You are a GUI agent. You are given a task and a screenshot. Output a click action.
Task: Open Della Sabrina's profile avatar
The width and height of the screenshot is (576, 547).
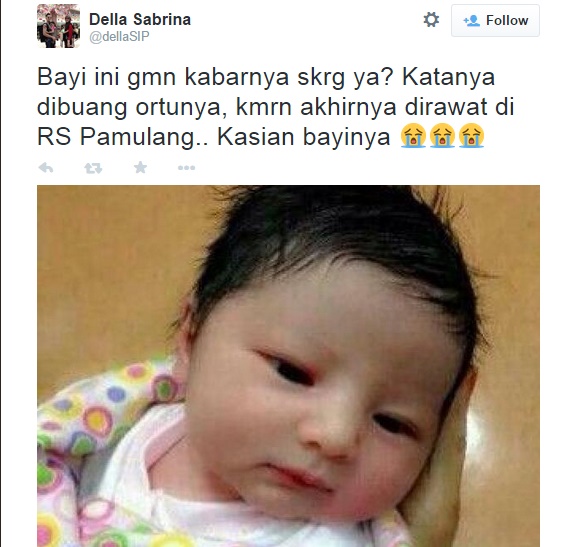(58, 26)
